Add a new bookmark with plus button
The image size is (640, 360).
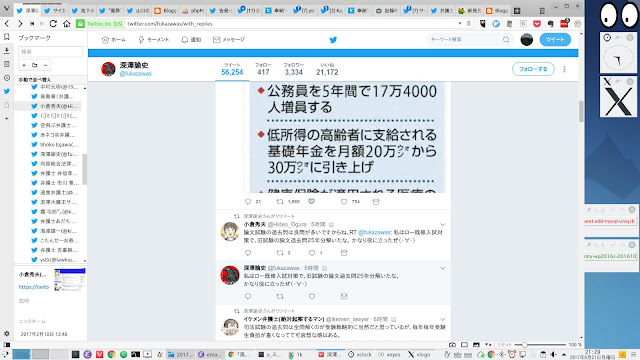(24, 65)
